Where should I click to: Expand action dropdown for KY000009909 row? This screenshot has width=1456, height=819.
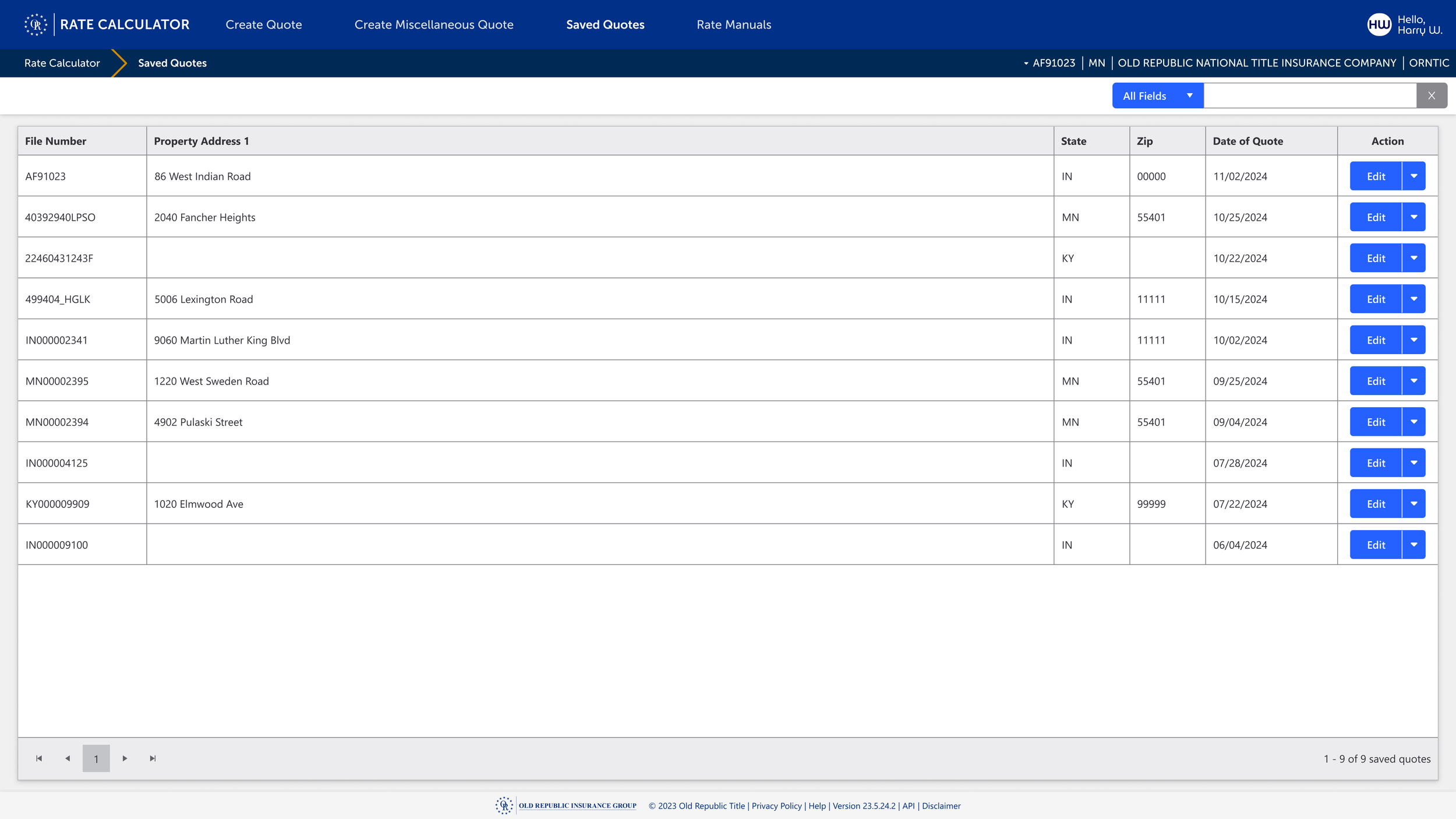pyautogui.click(x=1413, y=503)
